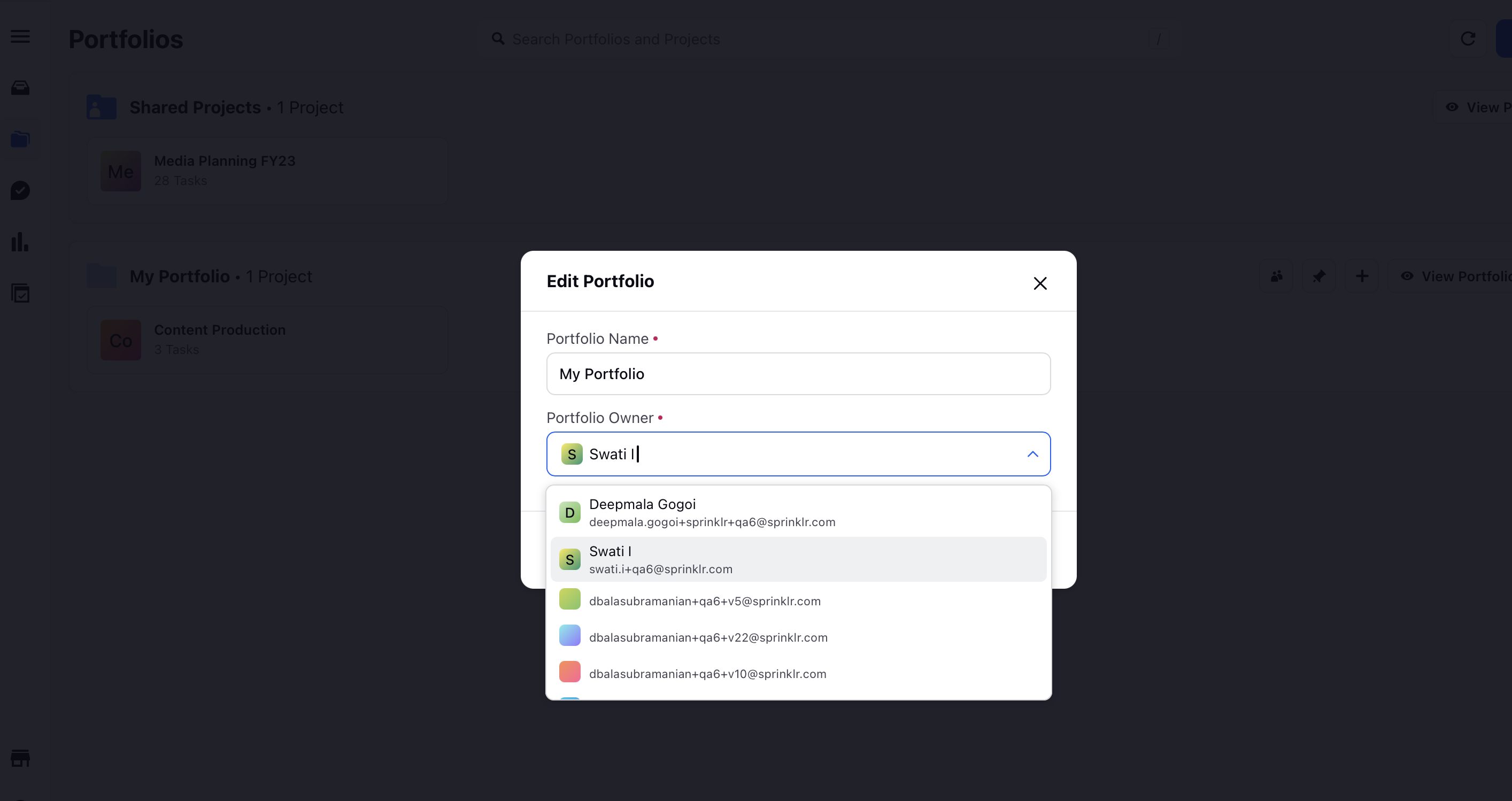Collapse the Portfolio Owner dropdown chevron

coord(1033,454)
